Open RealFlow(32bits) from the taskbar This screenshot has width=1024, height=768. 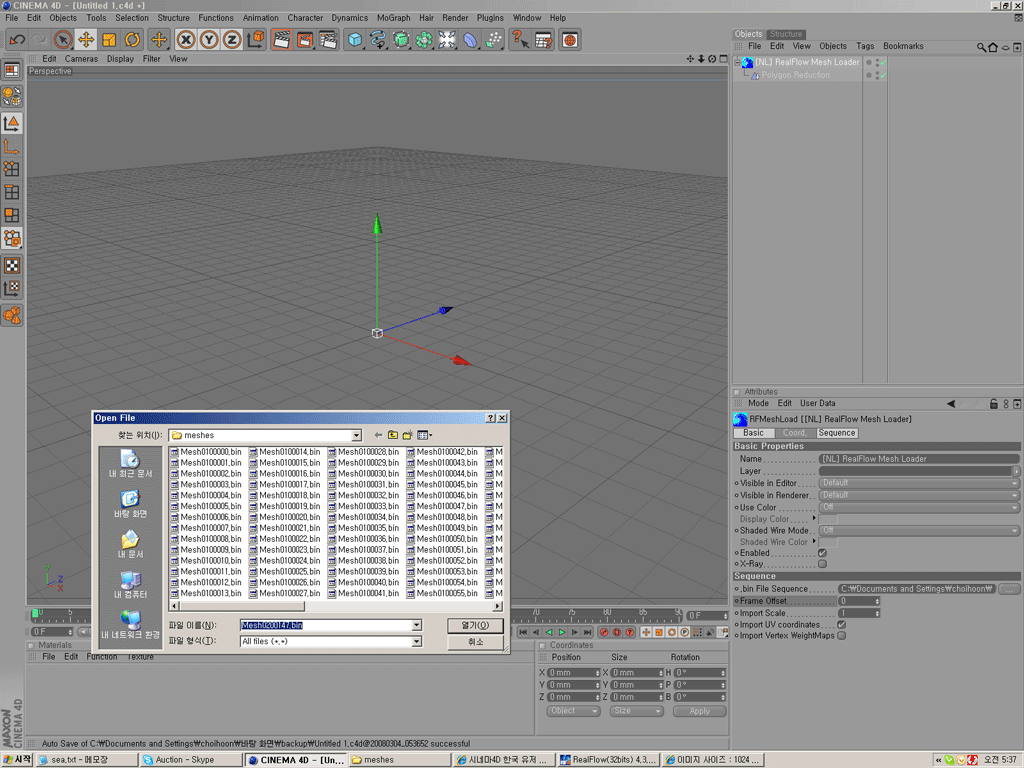608,760
